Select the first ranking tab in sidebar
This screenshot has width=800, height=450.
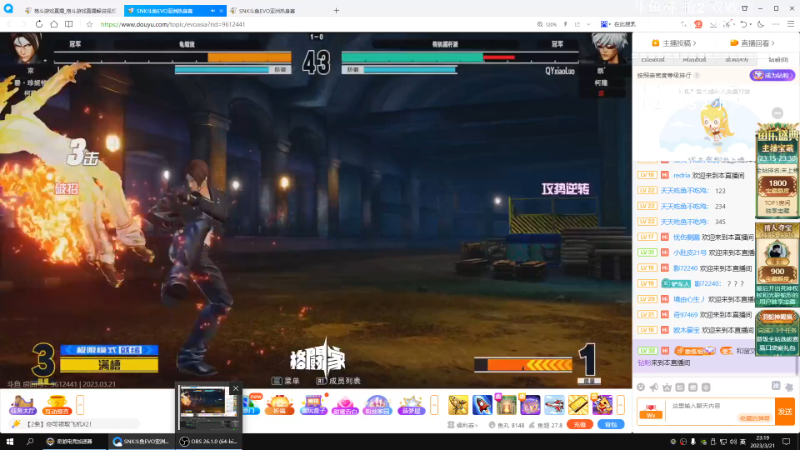pos(653,60)
